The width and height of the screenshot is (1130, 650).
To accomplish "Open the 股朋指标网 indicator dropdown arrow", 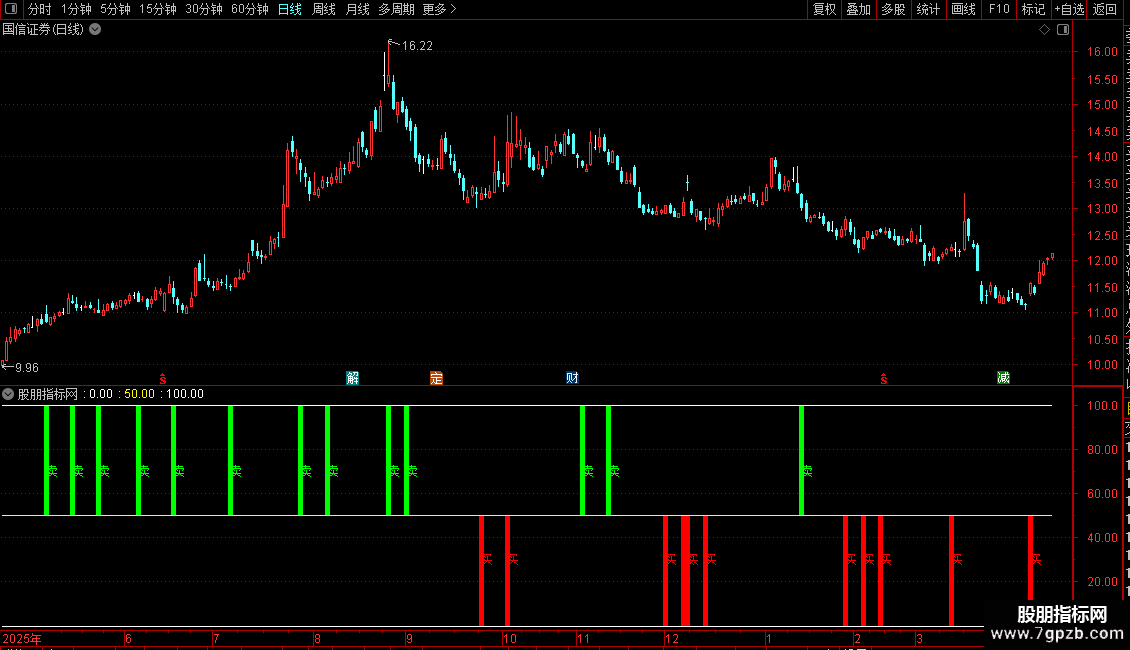I will 8,394.
